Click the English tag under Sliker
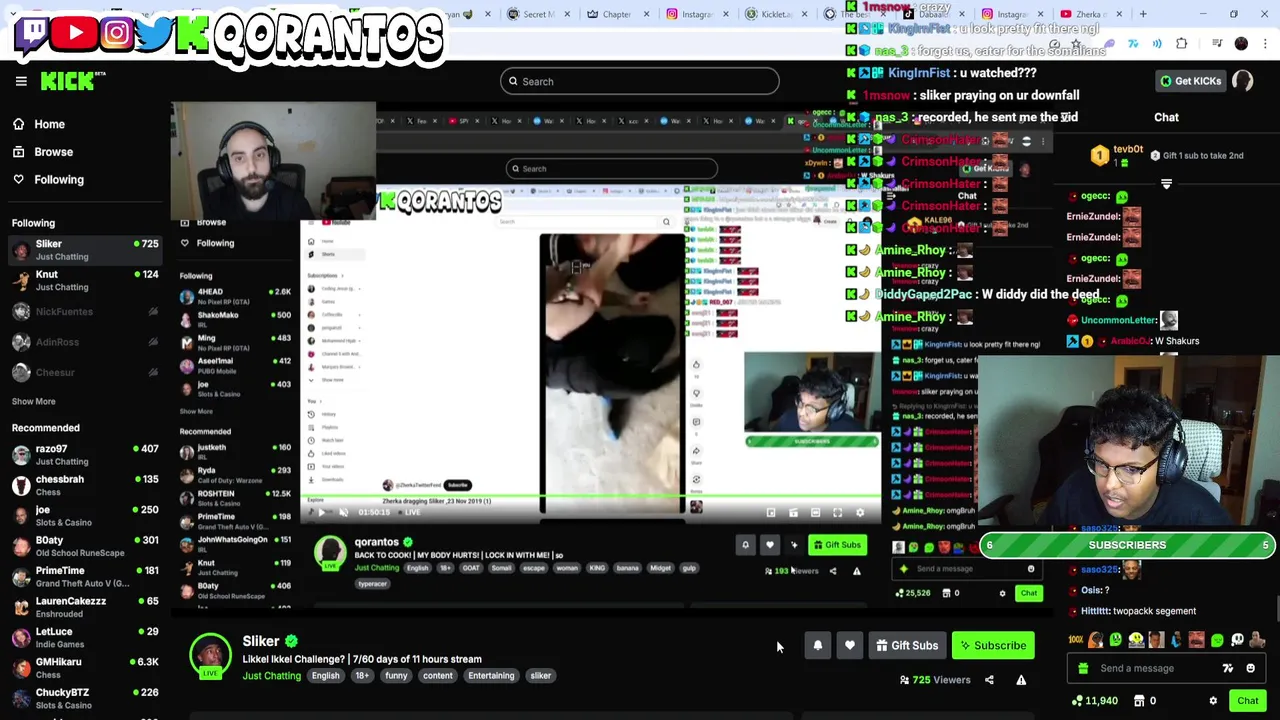 pyautogui.click(x=325, y=676)
